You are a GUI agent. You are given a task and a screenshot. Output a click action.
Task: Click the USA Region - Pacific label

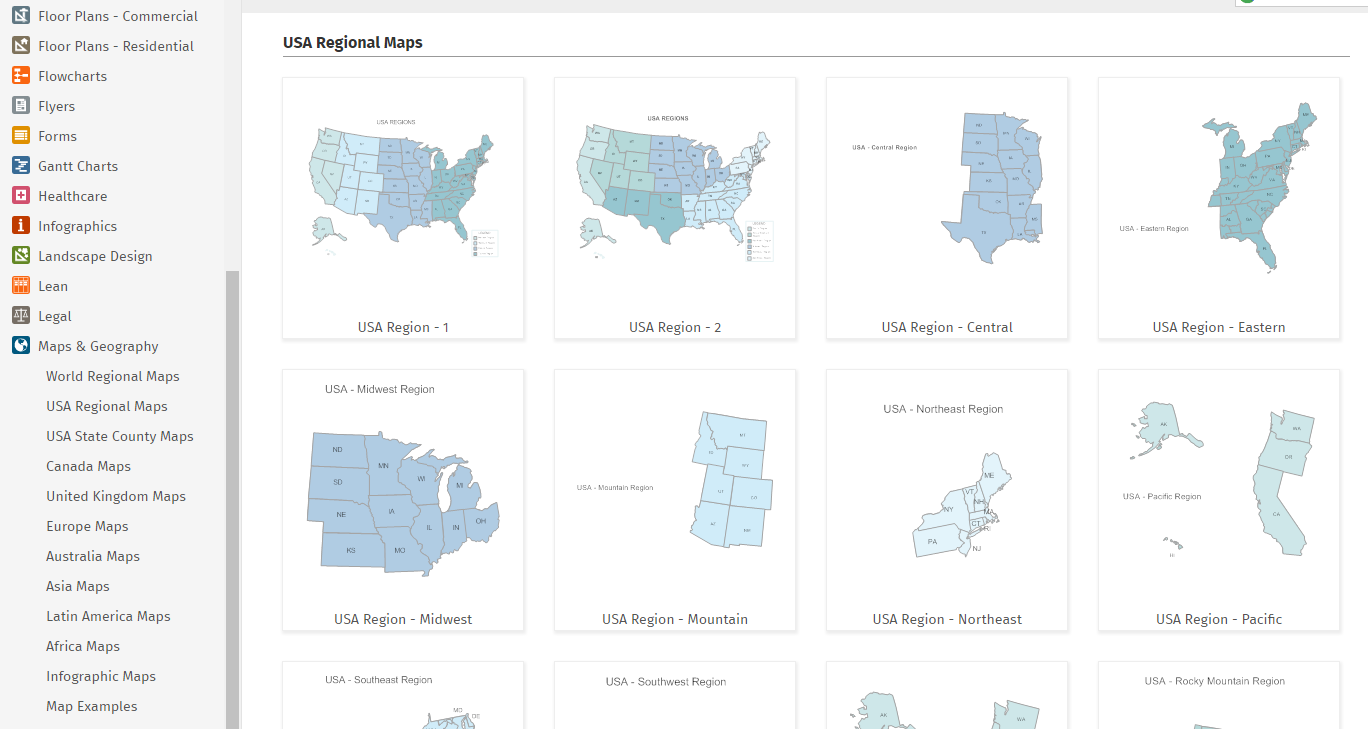(1218, 619)
